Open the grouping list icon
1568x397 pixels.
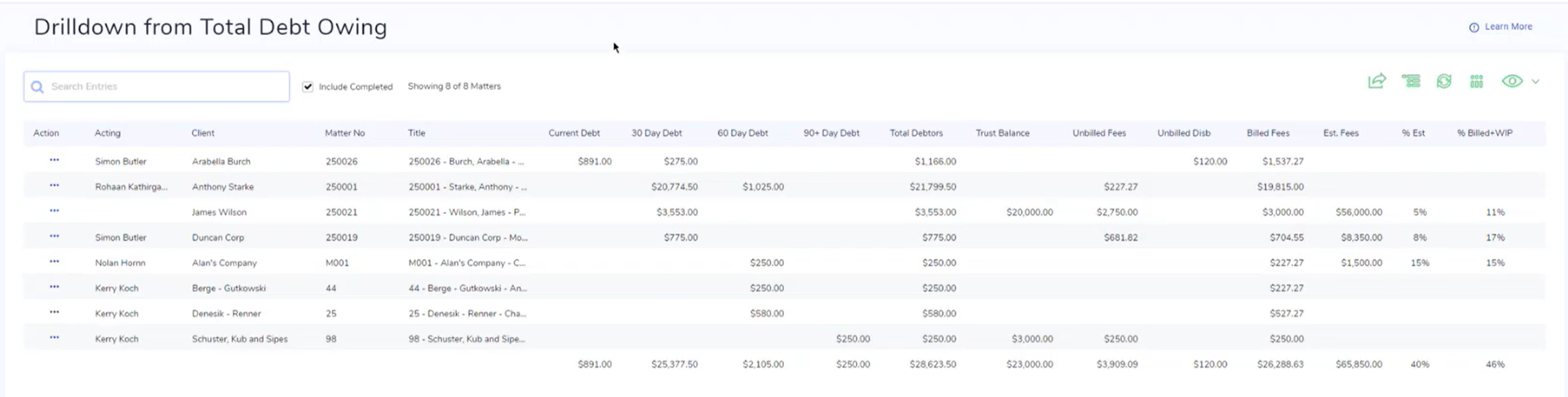(1410, 82)
